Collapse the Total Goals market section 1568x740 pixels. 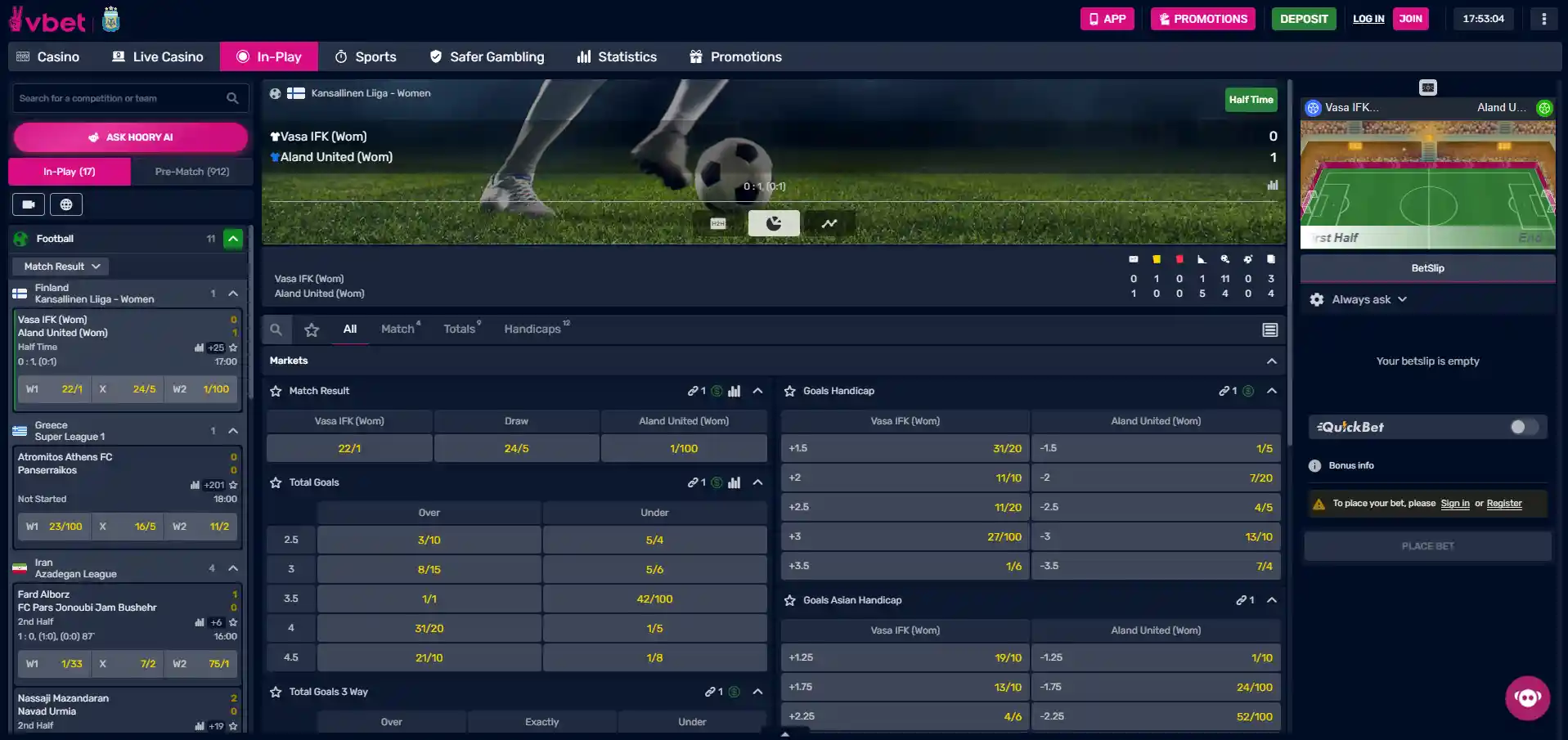pyautogui.click(x=758, y=482)
